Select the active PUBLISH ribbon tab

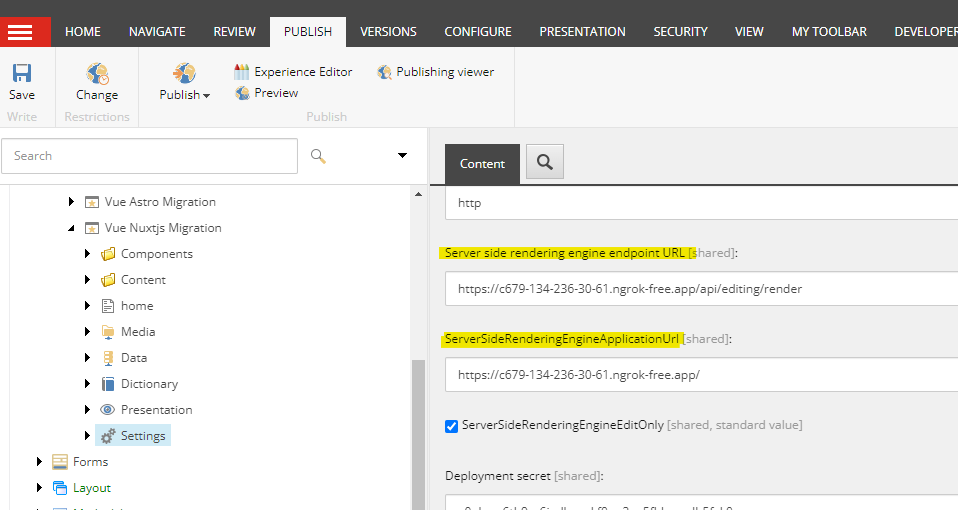point(308,32)
